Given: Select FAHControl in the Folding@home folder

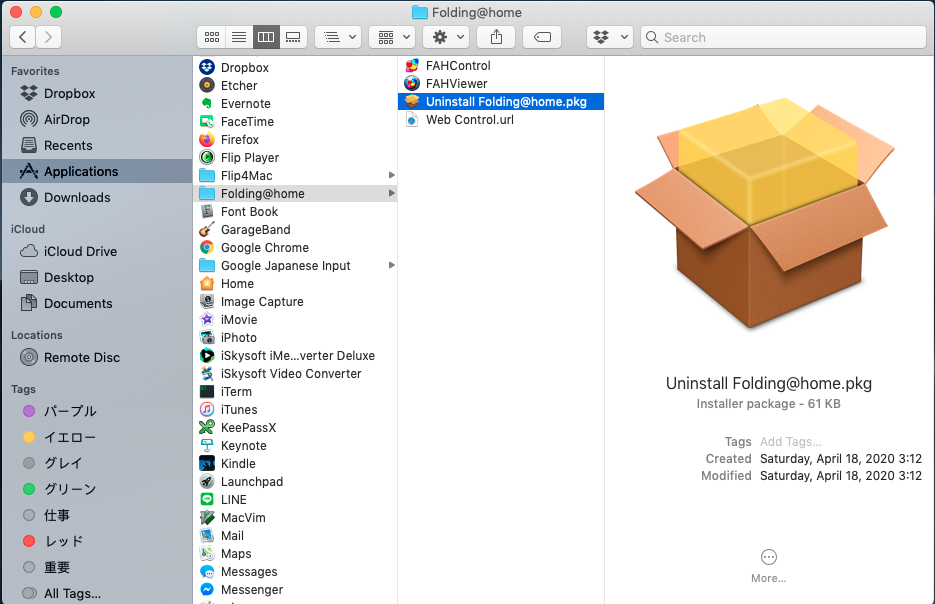Looking at the screenshot, I should click(501, 66).
